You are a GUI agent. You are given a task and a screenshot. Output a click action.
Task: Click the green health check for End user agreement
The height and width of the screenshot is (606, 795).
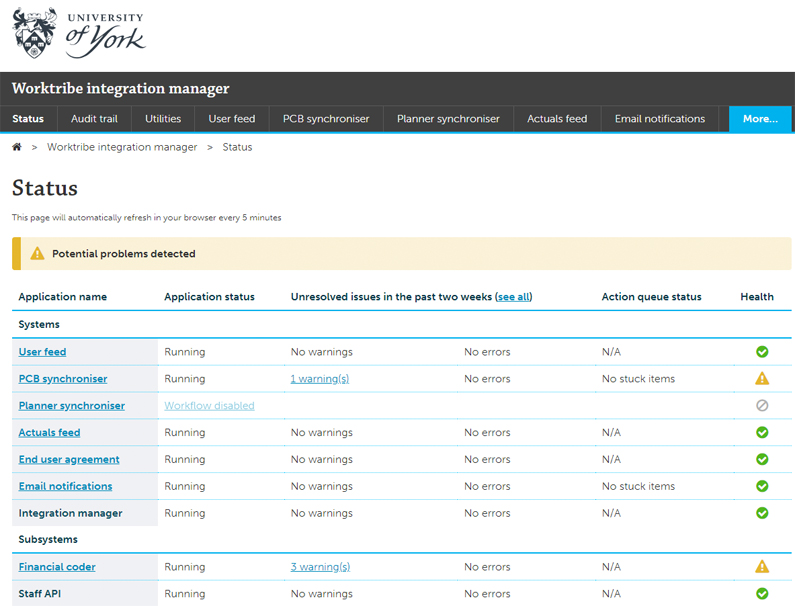coord(762,459)
